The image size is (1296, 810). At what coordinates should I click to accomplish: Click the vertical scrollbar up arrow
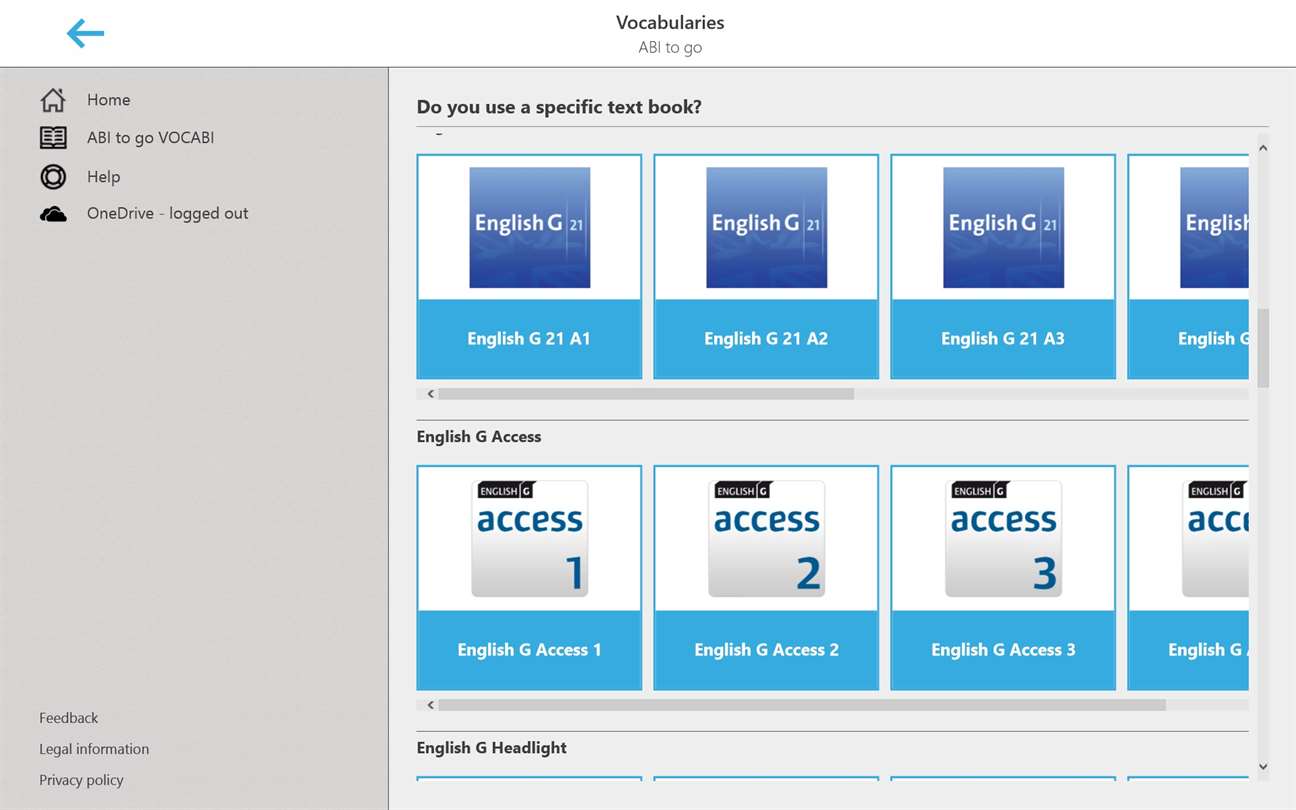pyautogui.click(x=1263, y=148)
